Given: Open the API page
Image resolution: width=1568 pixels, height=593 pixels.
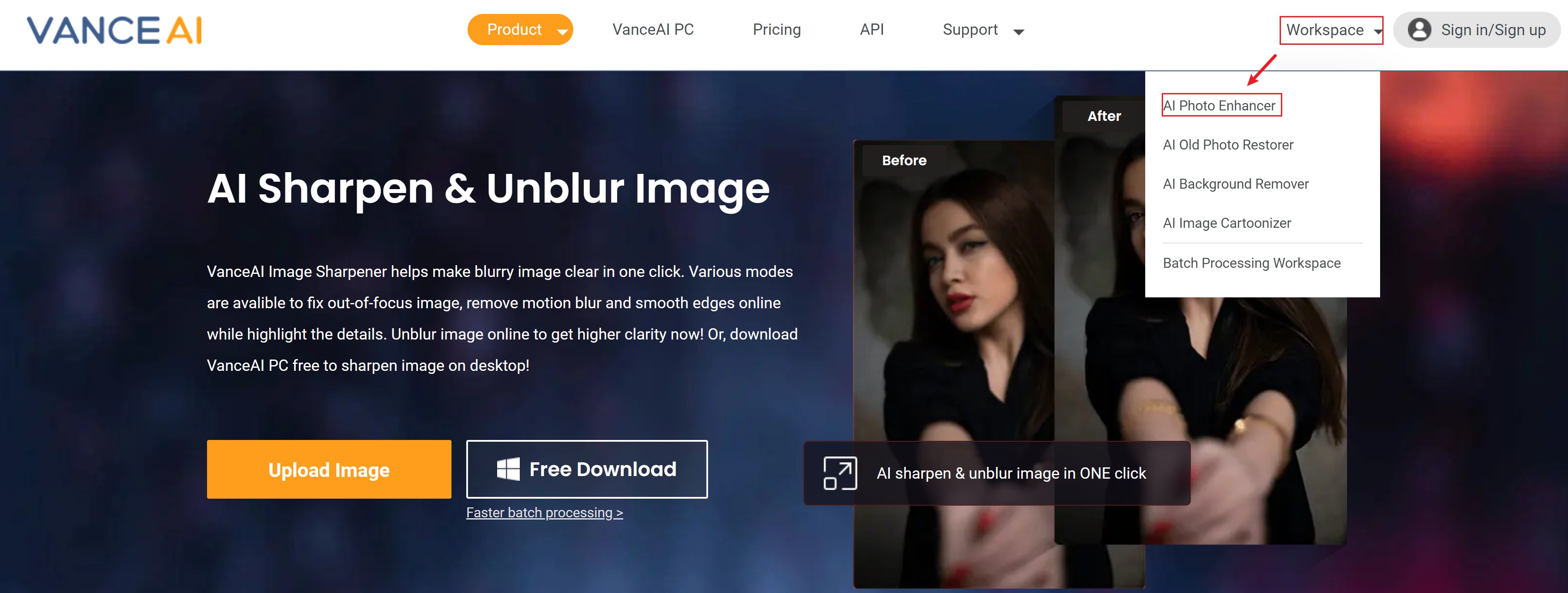Looking at the screenshot, I should click(x=872, y=30).
